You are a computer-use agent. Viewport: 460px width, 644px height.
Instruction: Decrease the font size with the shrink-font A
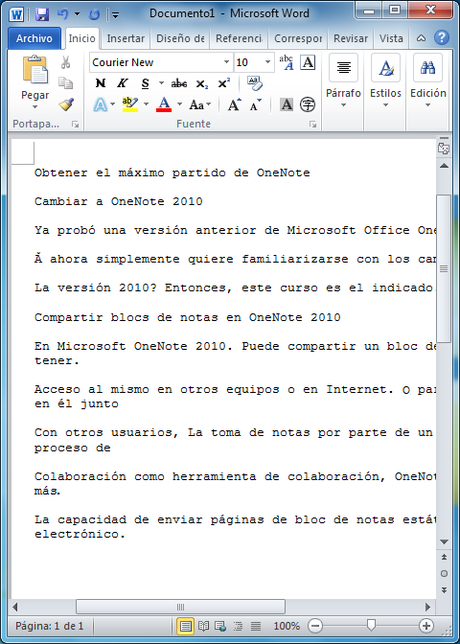click(x=255, y=105)
